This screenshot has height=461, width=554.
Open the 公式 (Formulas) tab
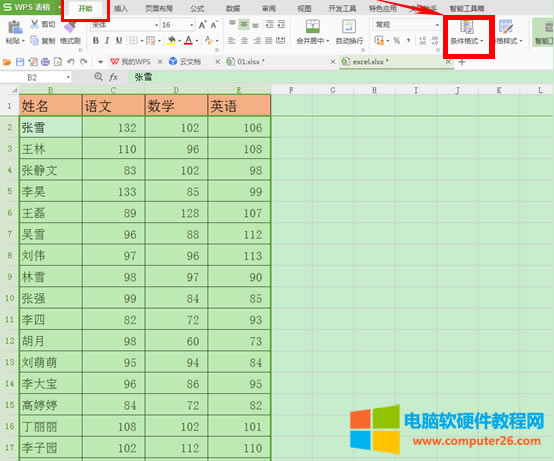[197, 8]
